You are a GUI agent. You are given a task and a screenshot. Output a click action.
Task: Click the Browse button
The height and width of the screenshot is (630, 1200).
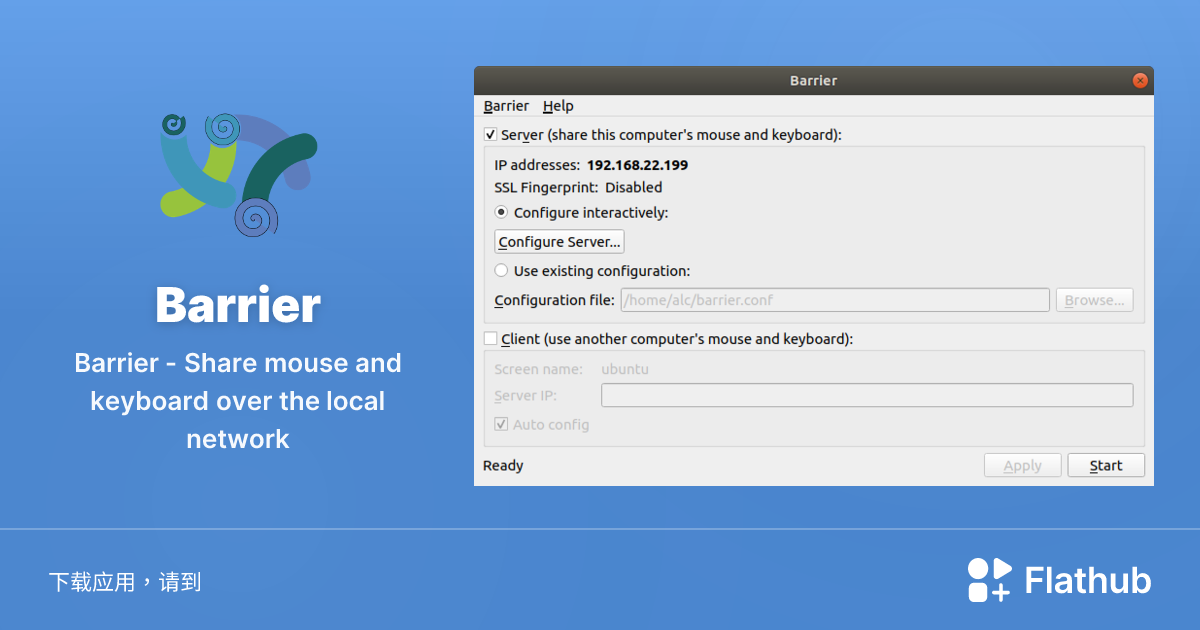coord(1094,300)
